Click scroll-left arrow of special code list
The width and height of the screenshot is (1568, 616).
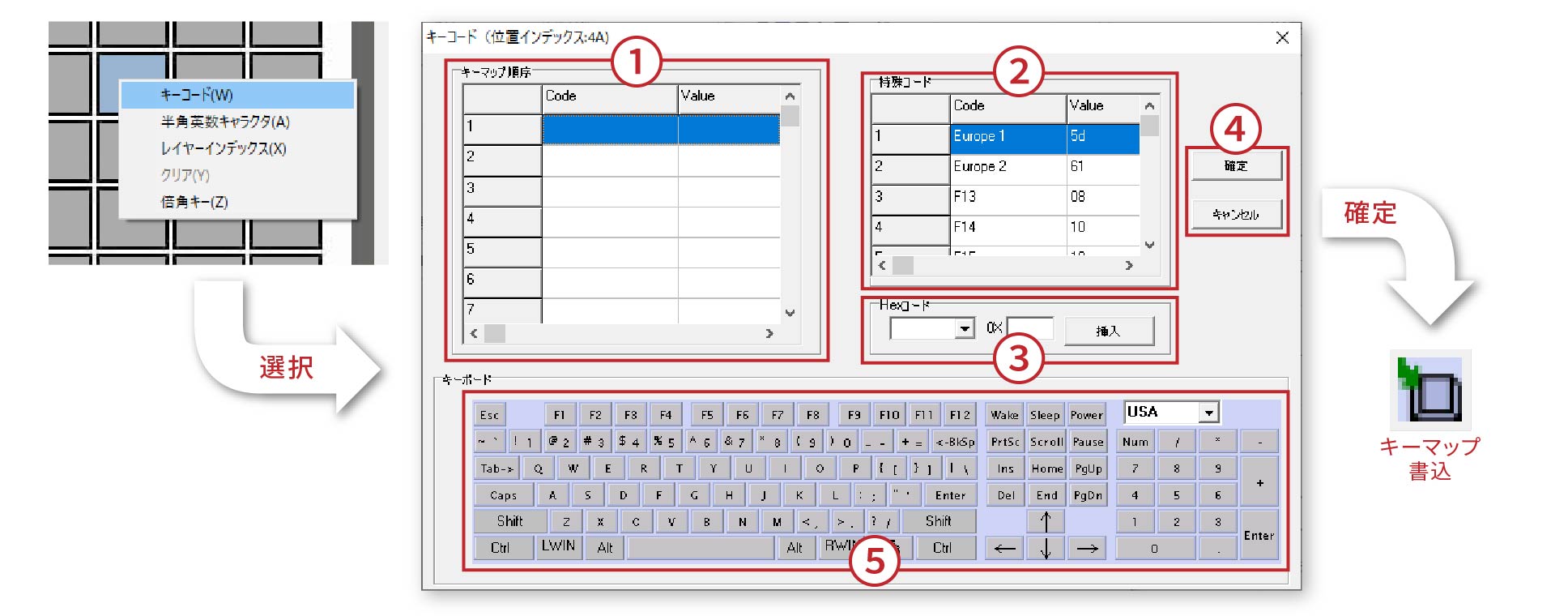[x=882, y=265]
